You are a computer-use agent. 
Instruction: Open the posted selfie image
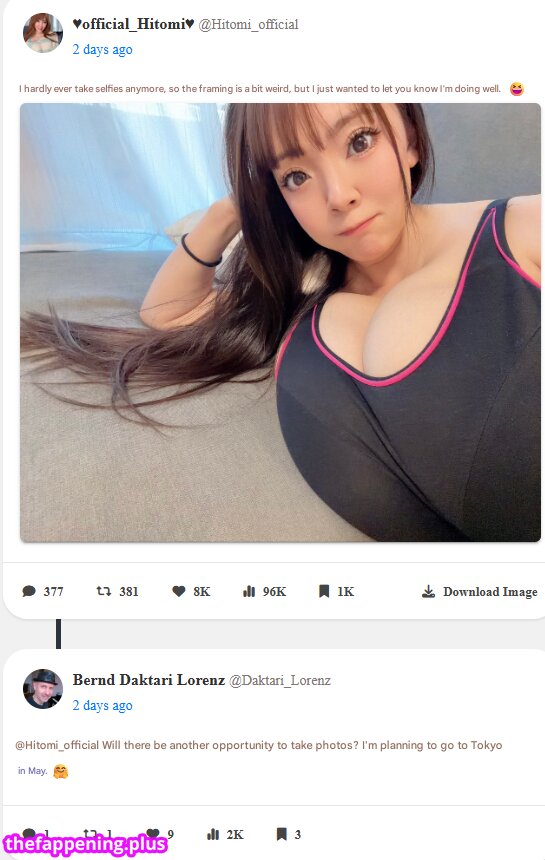point(280,322)
